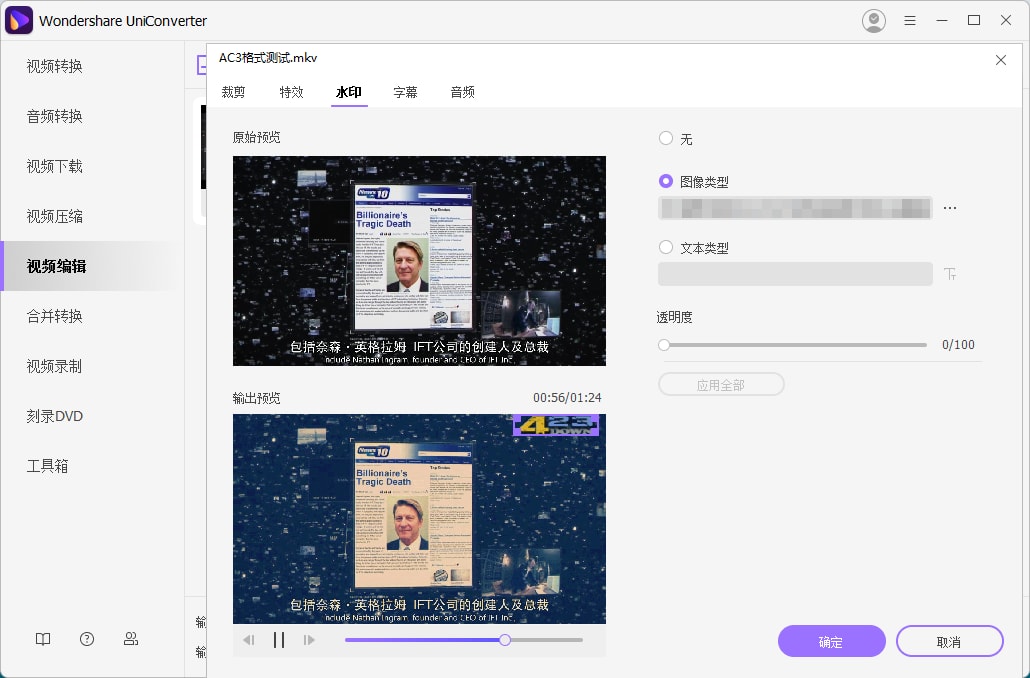
Task: Open the user guide book icon
Action: (42, 639)
